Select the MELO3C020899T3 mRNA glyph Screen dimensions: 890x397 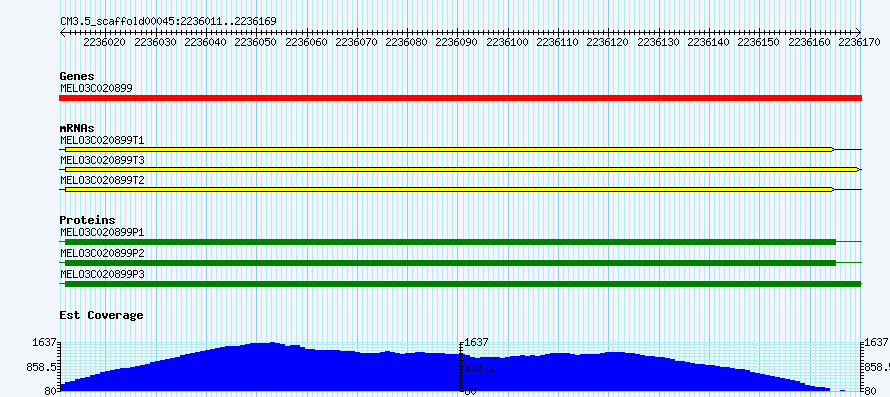point(460,169)
